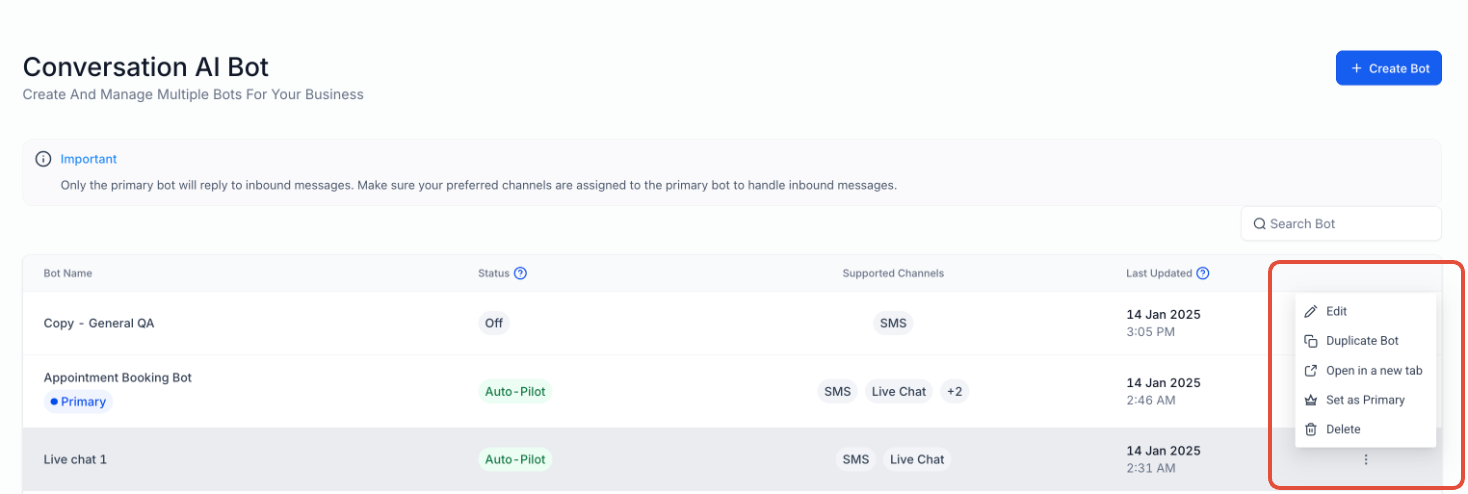Click the crown Set as Primary icon
Image resolution: width=1468 pixels, height=494 pixels.
click(1311, 400)
